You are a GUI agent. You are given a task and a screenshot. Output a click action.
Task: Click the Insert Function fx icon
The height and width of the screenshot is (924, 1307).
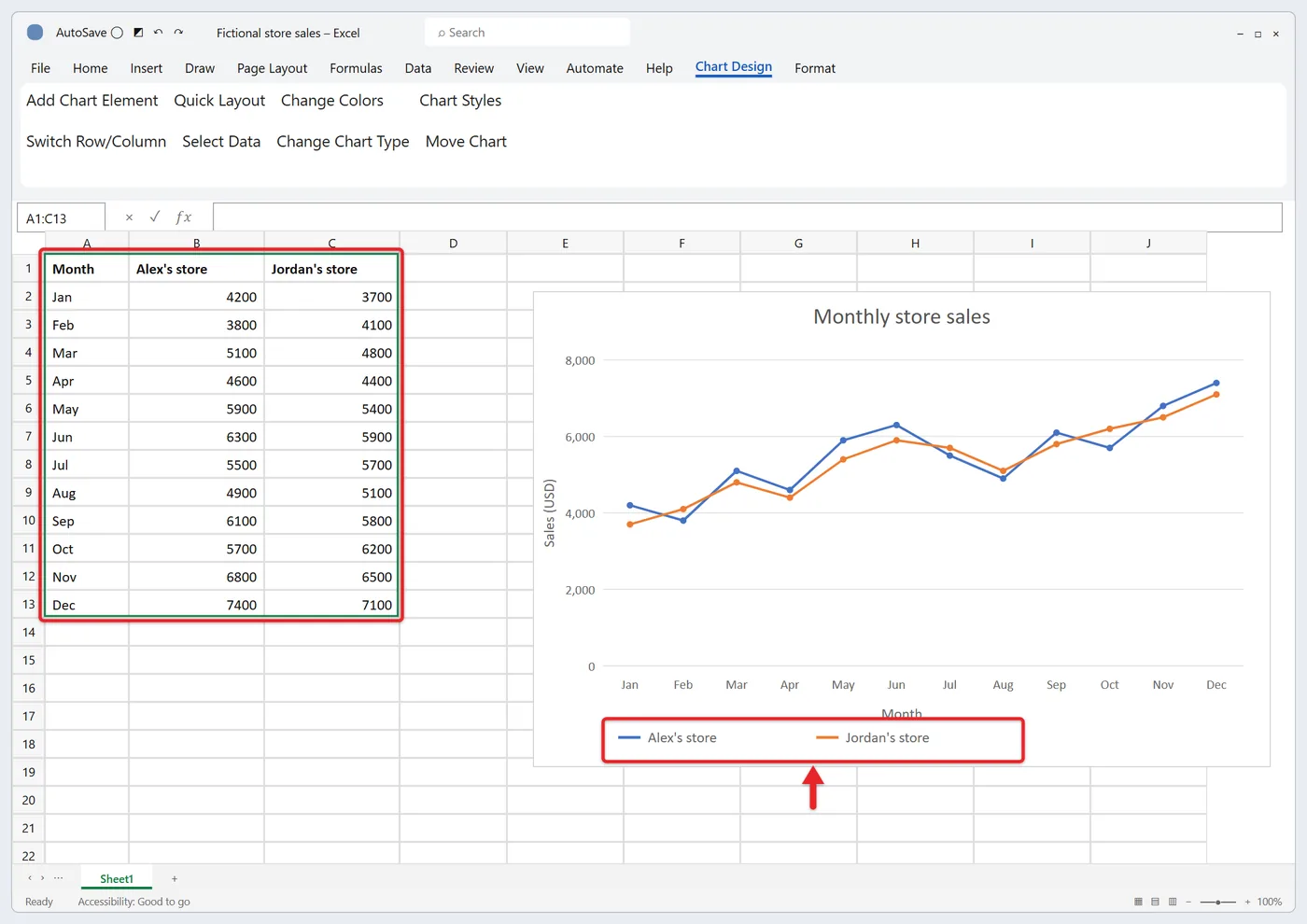pyautogui.click(x=184, y=217)
